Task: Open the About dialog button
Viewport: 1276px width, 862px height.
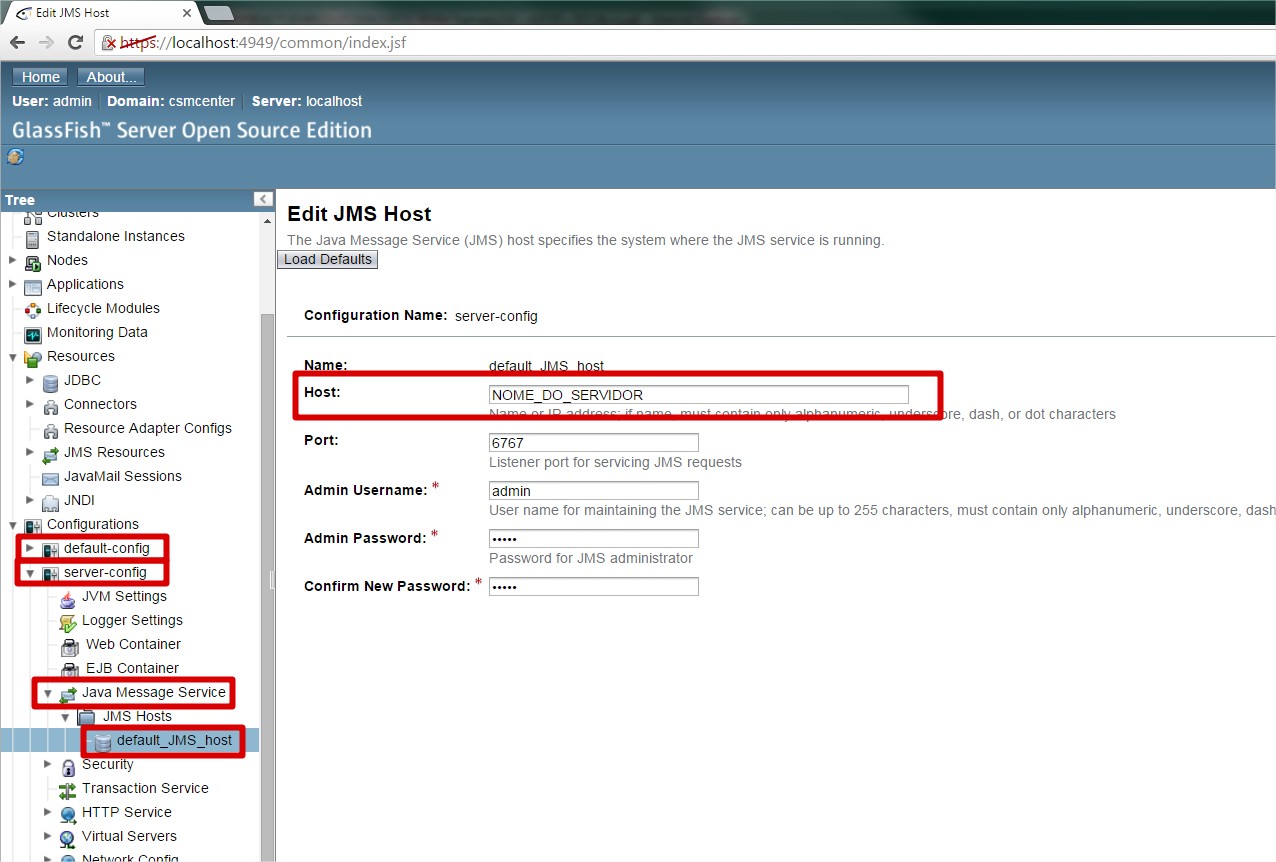Action: coord(111,77)
